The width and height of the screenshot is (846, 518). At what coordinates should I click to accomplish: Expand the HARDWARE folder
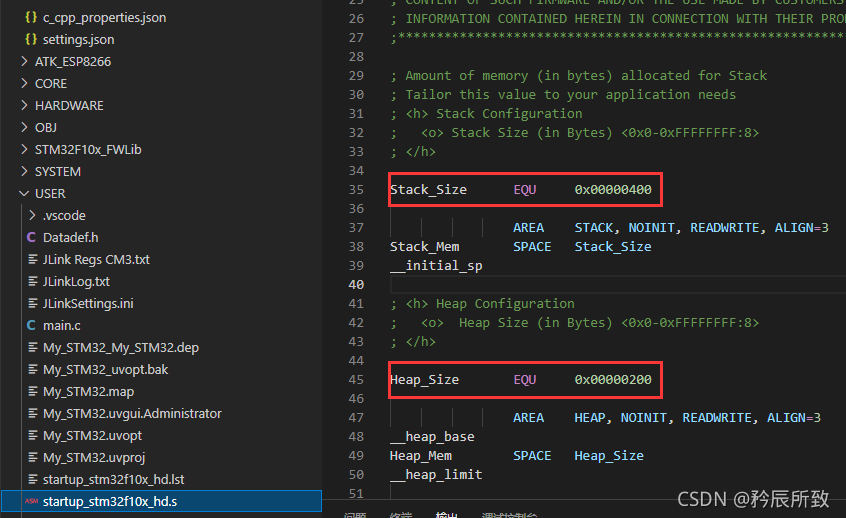click(x=24, y=105)
